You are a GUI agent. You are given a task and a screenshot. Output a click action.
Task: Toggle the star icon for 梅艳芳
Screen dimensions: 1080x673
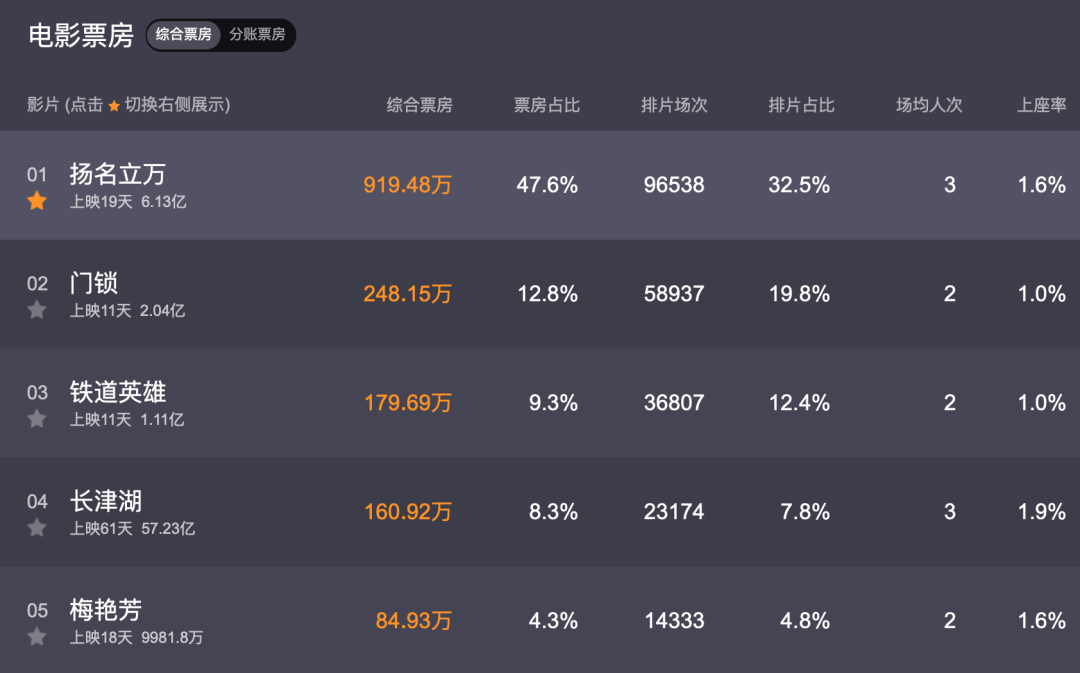(x=37, y=637)
